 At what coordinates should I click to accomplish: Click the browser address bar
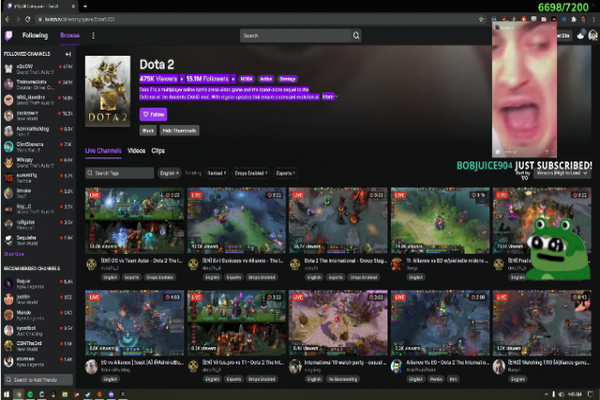coord(256,19)
